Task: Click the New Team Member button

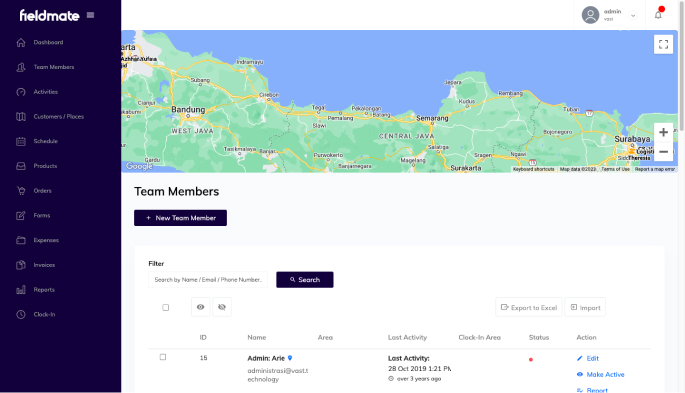Action: (180, 218)
